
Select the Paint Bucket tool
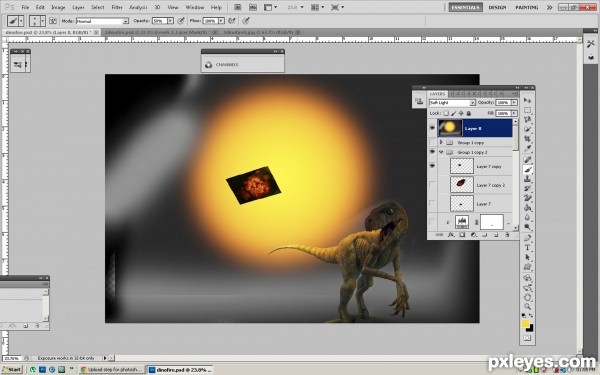click(x=527, y=208)
